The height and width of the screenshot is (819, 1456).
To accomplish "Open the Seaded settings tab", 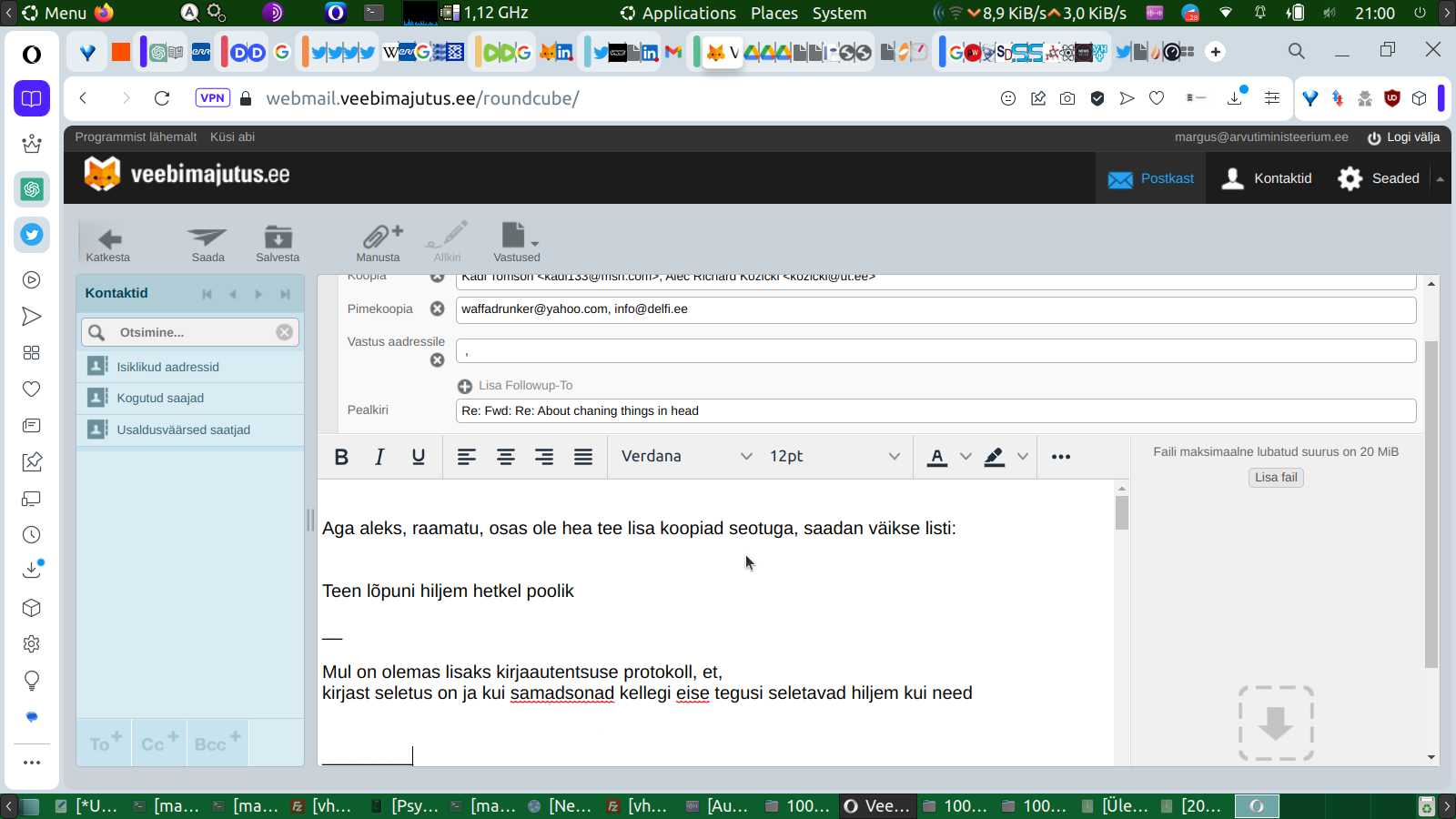I will point(1378,178).
